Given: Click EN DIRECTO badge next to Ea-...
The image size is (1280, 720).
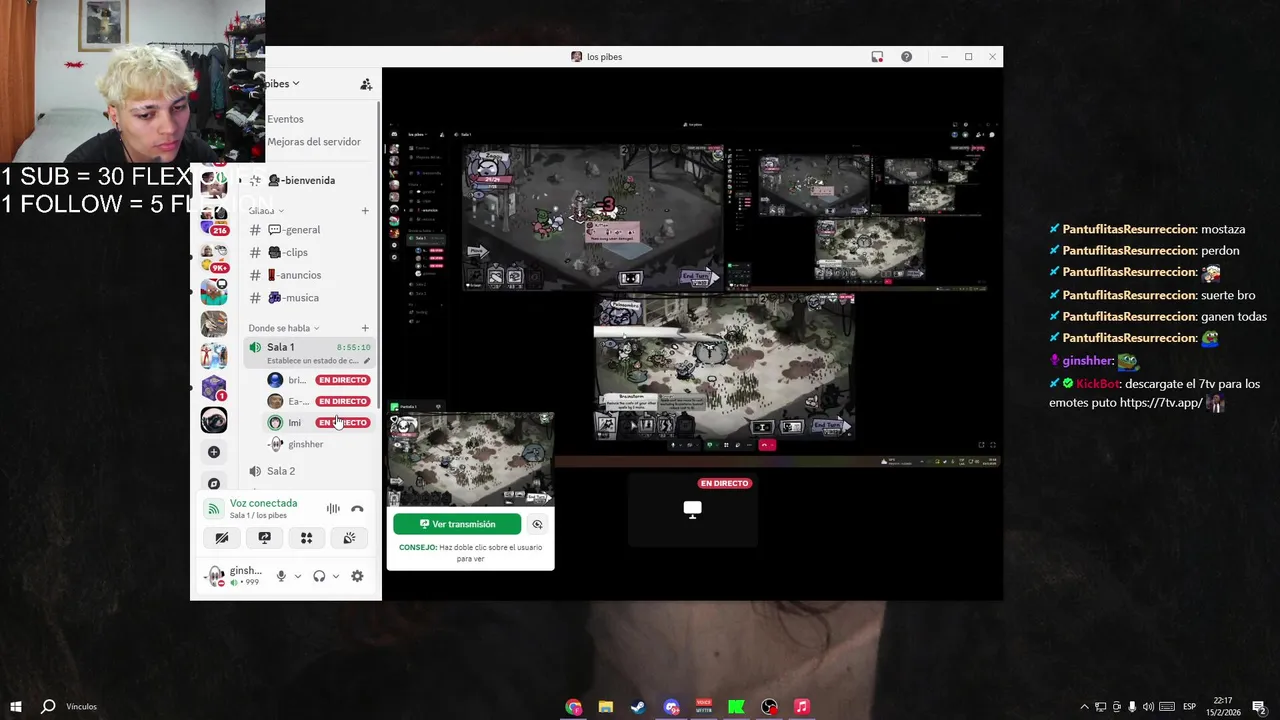Looking at the screenshot, I should (343, 401).
